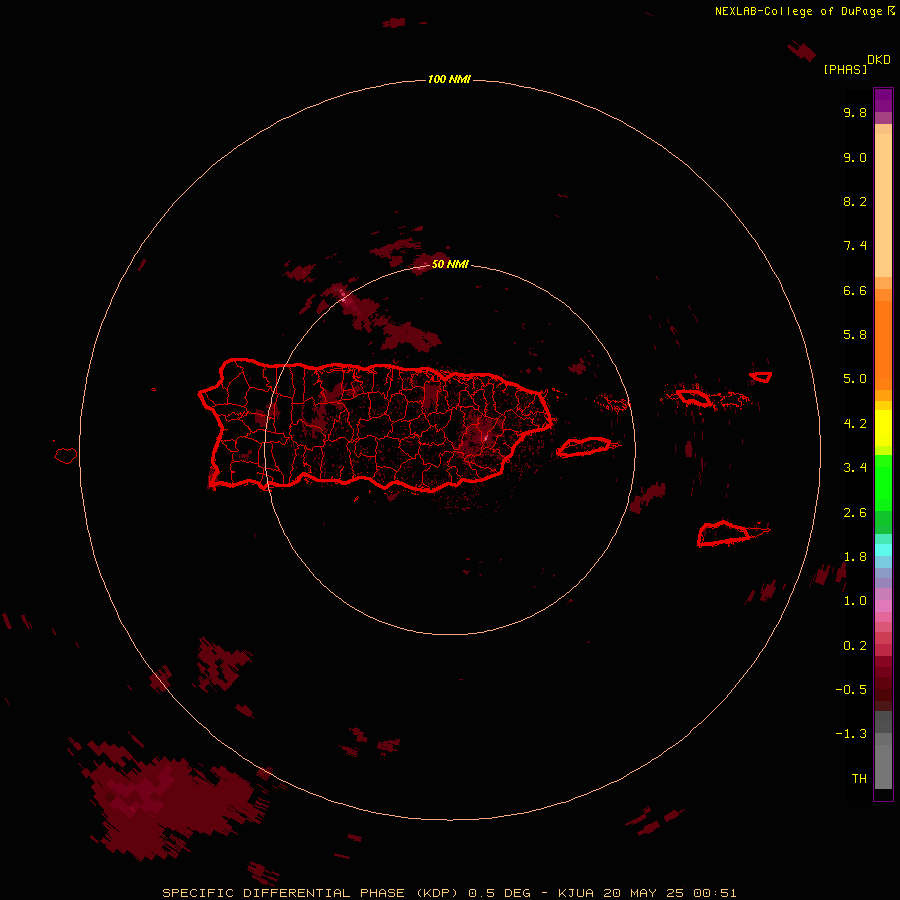Click the DKD label above the color scale

click(879, 59)
